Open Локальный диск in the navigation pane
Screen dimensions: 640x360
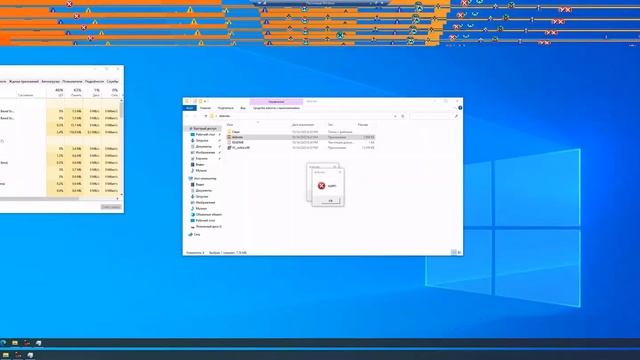[x=209, y=227]
